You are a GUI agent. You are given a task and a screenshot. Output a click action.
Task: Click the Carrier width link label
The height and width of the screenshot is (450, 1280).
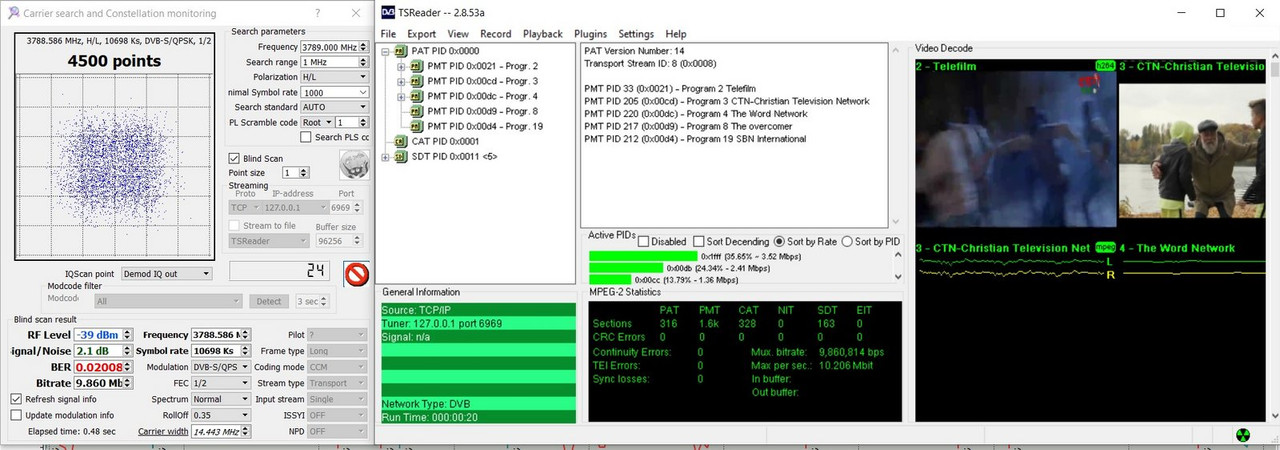(x=163, y=431)
